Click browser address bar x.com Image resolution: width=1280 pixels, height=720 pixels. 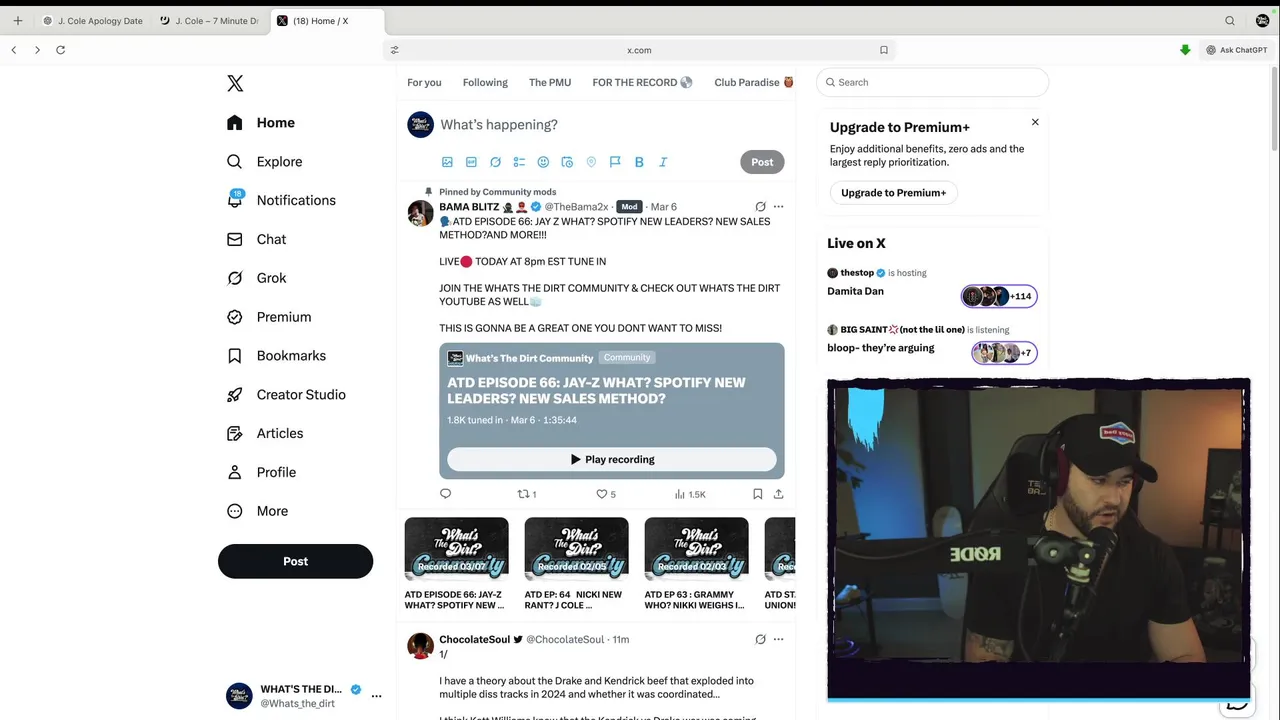tap(639, 50)
